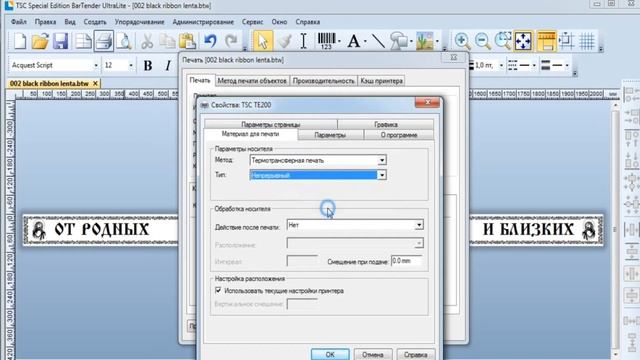Zoom out with the magnifier minus icon

(x=482, y=41)
